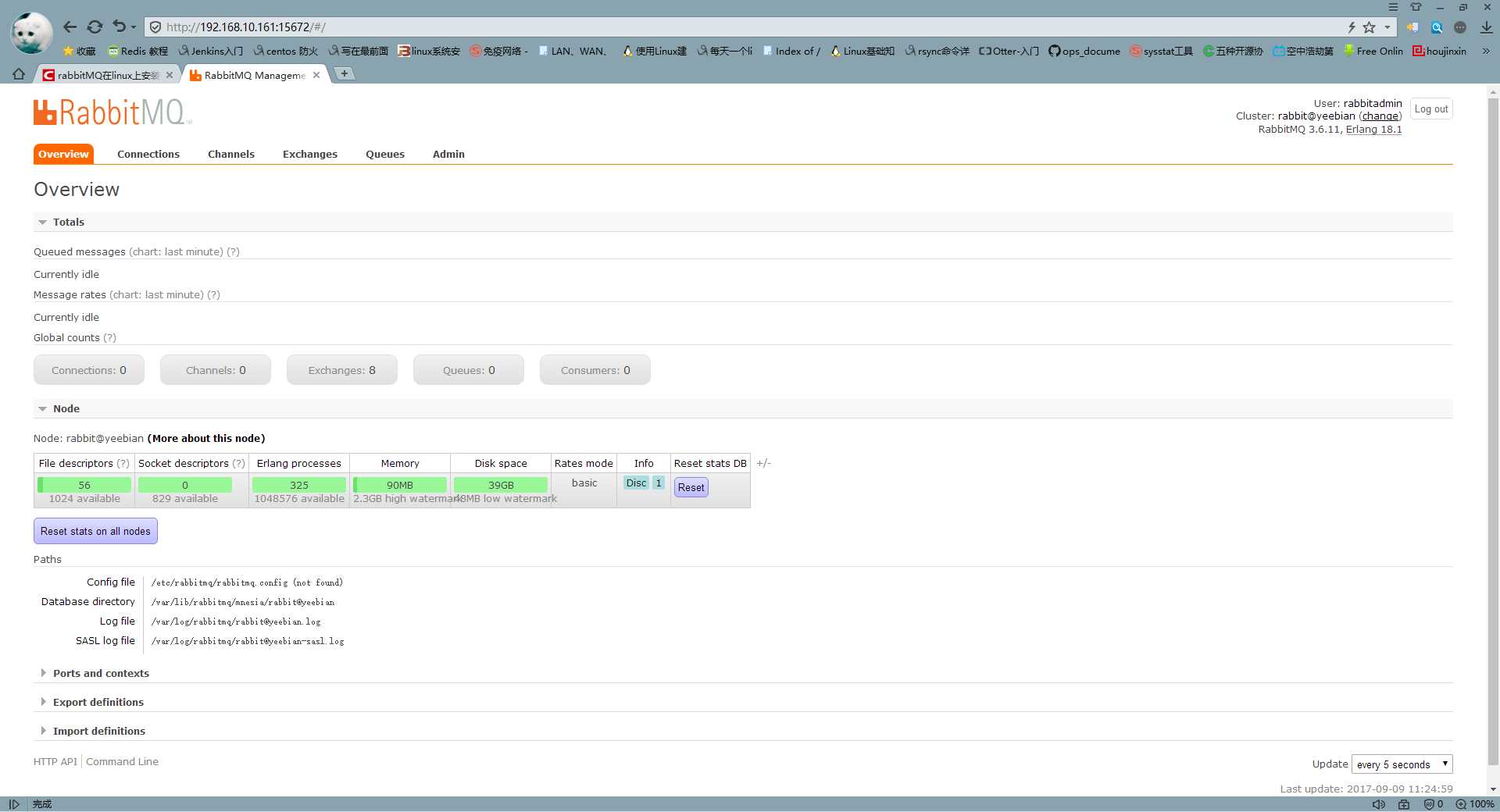1500x812 pixels.
Task: Expand Import definitions section
Action: [99, 732]
